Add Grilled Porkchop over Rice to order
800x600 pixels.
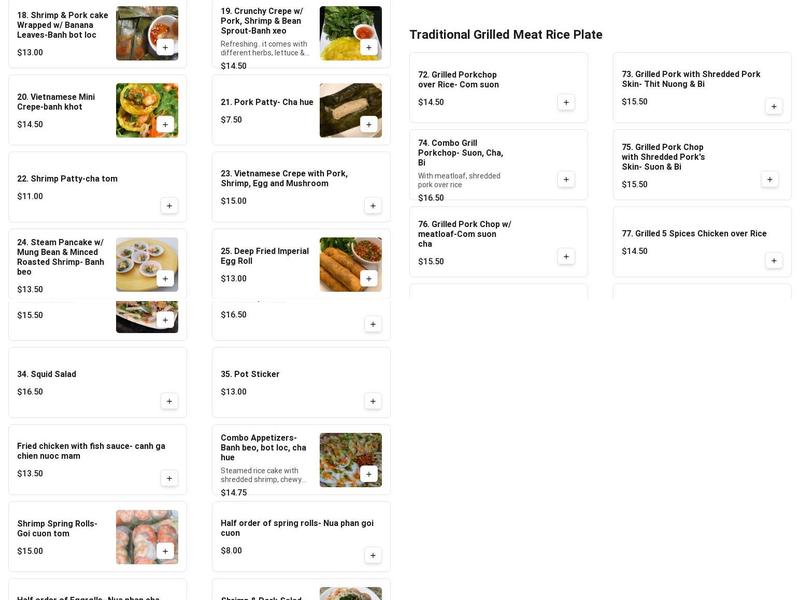coord(567,101)
